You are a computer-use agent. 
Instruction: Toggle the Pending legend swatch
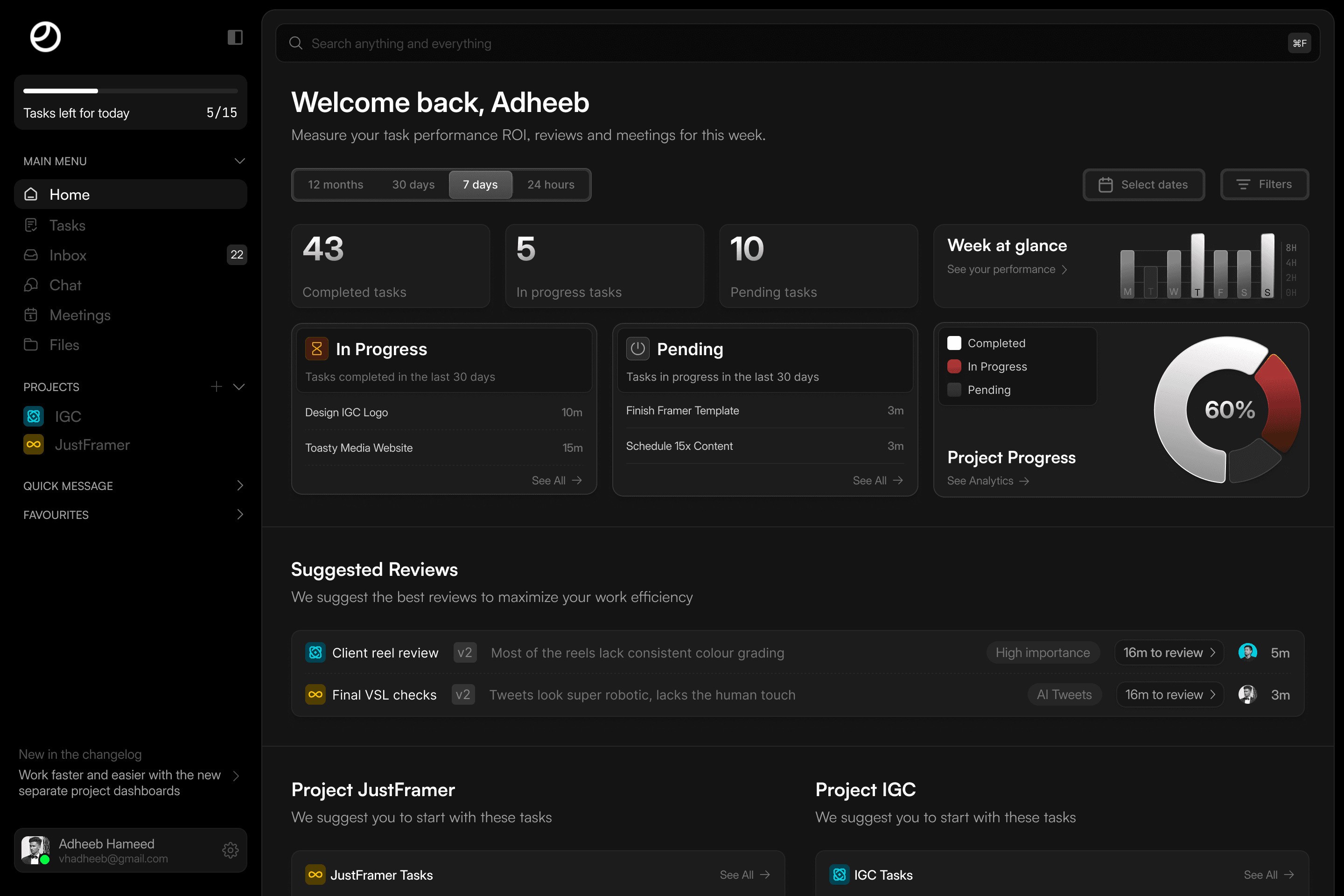(954, 390)
